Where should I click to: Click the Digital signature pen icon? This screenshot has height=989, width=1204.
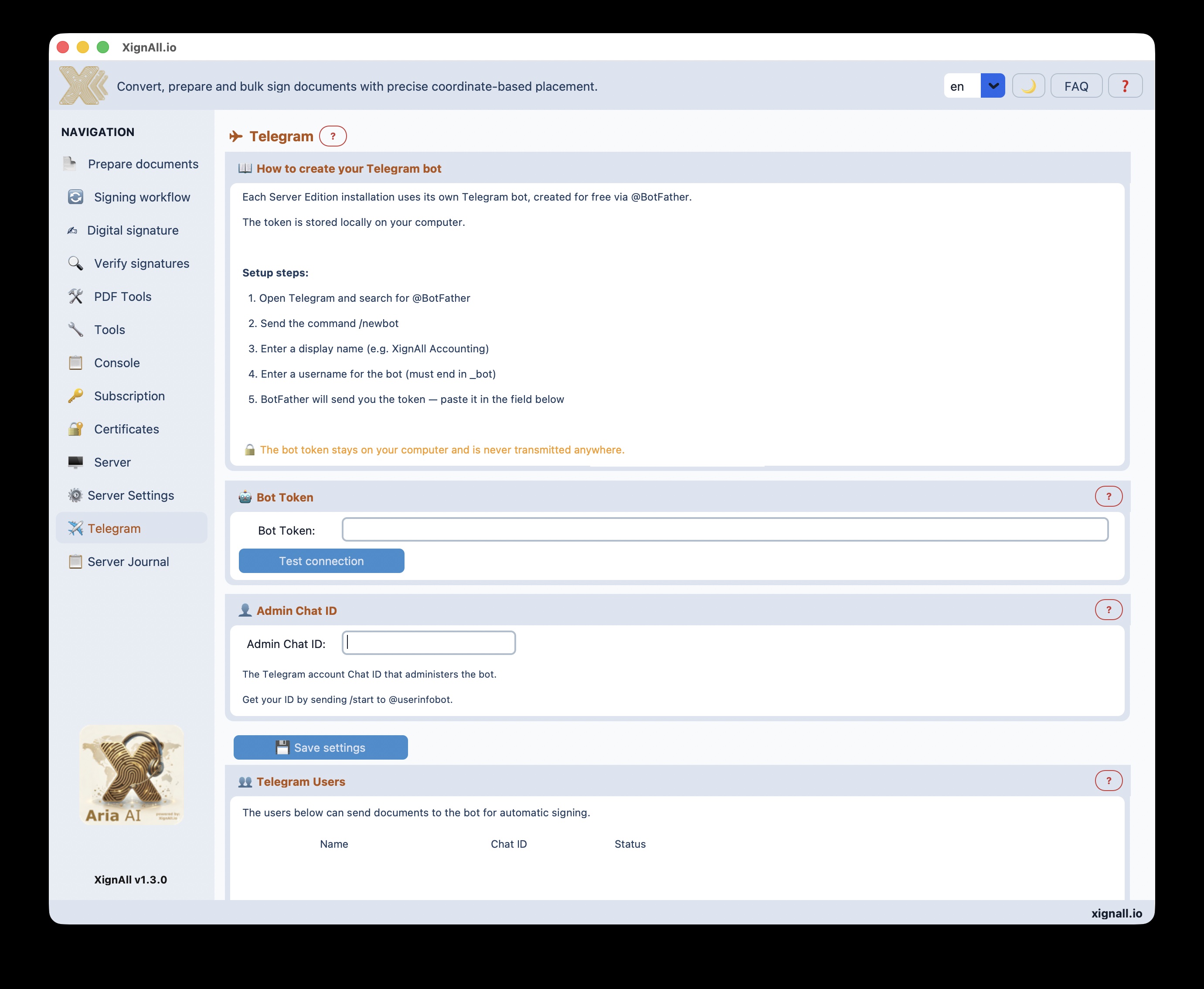72,230
